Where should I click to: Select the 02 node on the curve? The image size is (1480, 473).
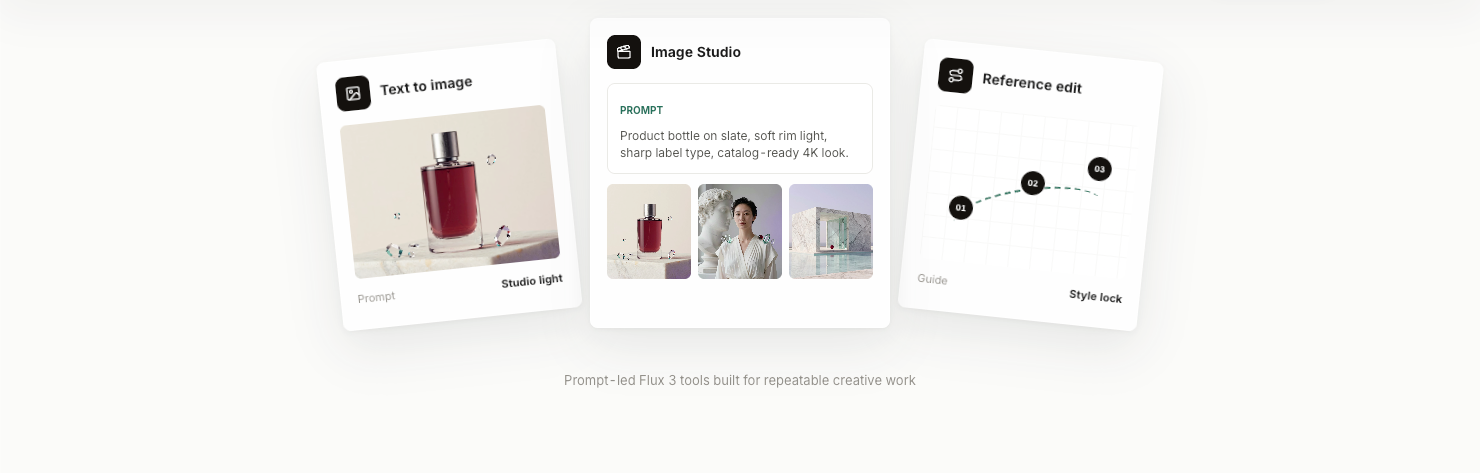click(1033, 183)
